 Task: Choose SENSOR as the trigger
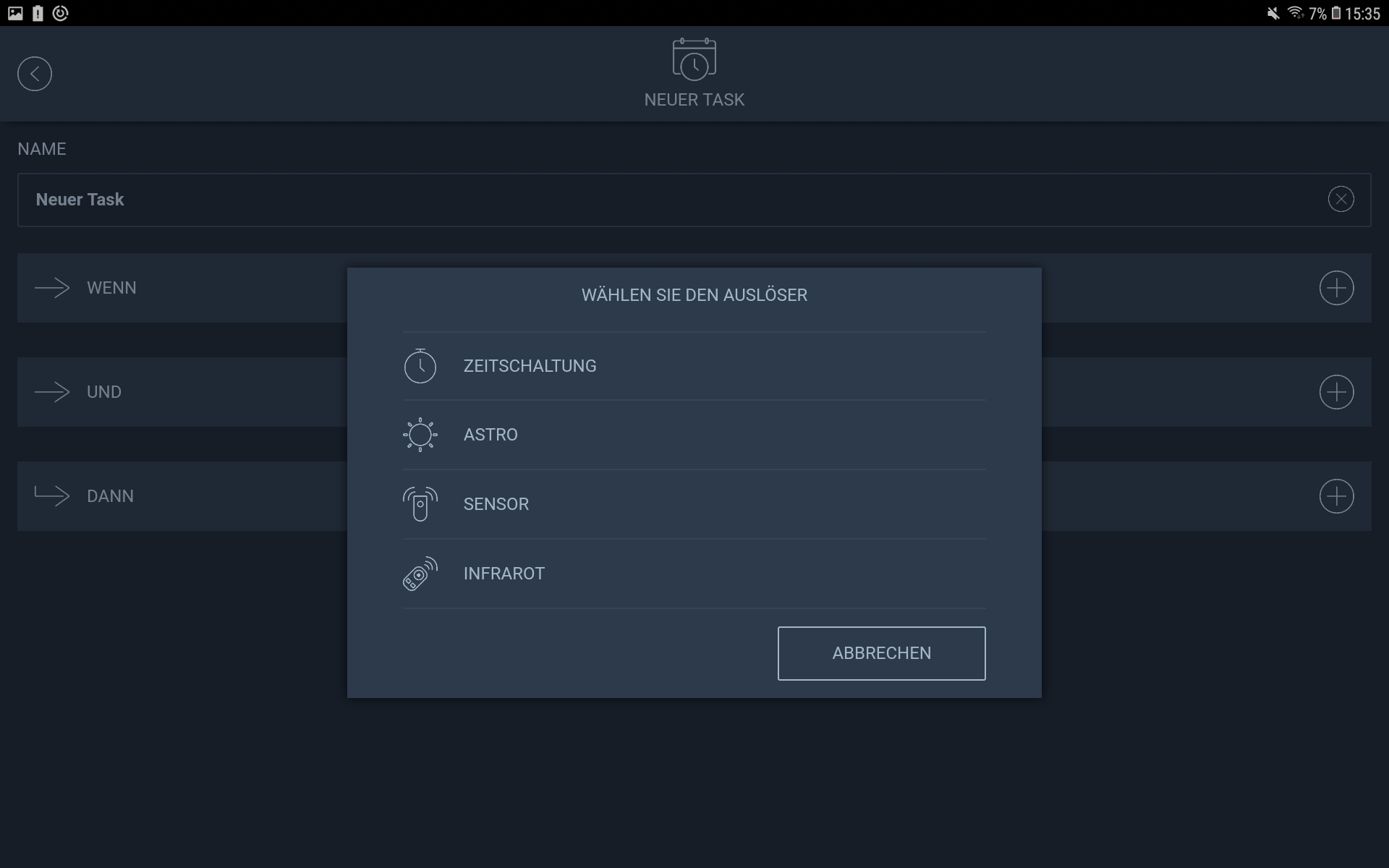pos(496,504)
